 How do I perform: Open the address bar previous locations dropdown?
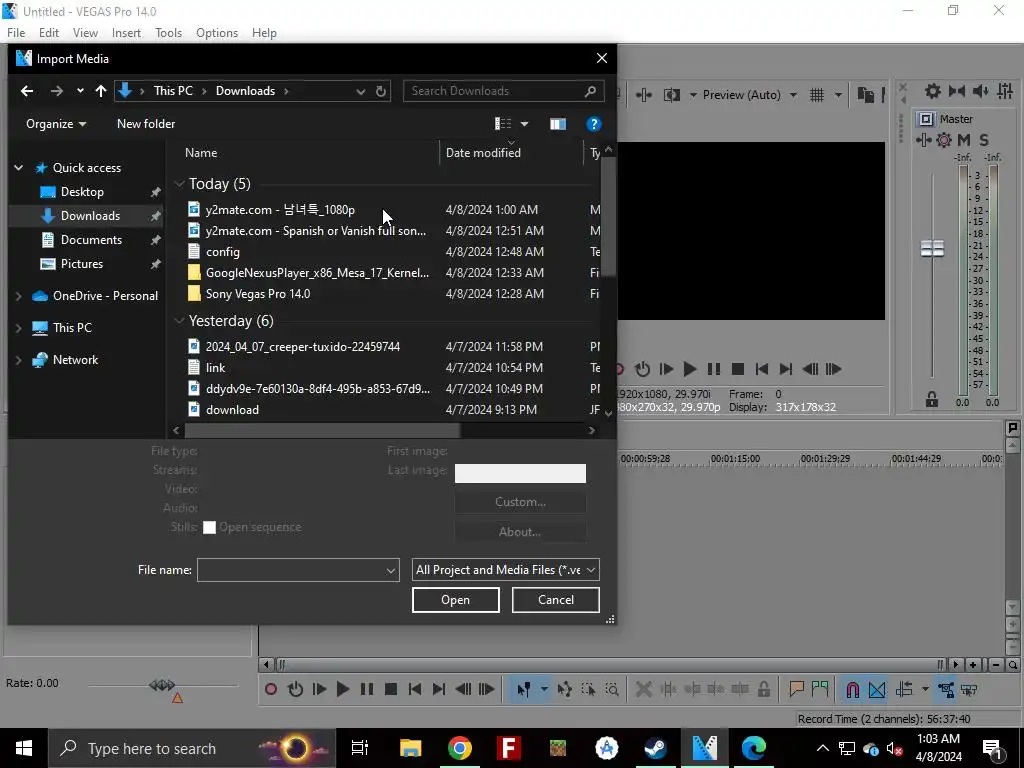point(360,91)
